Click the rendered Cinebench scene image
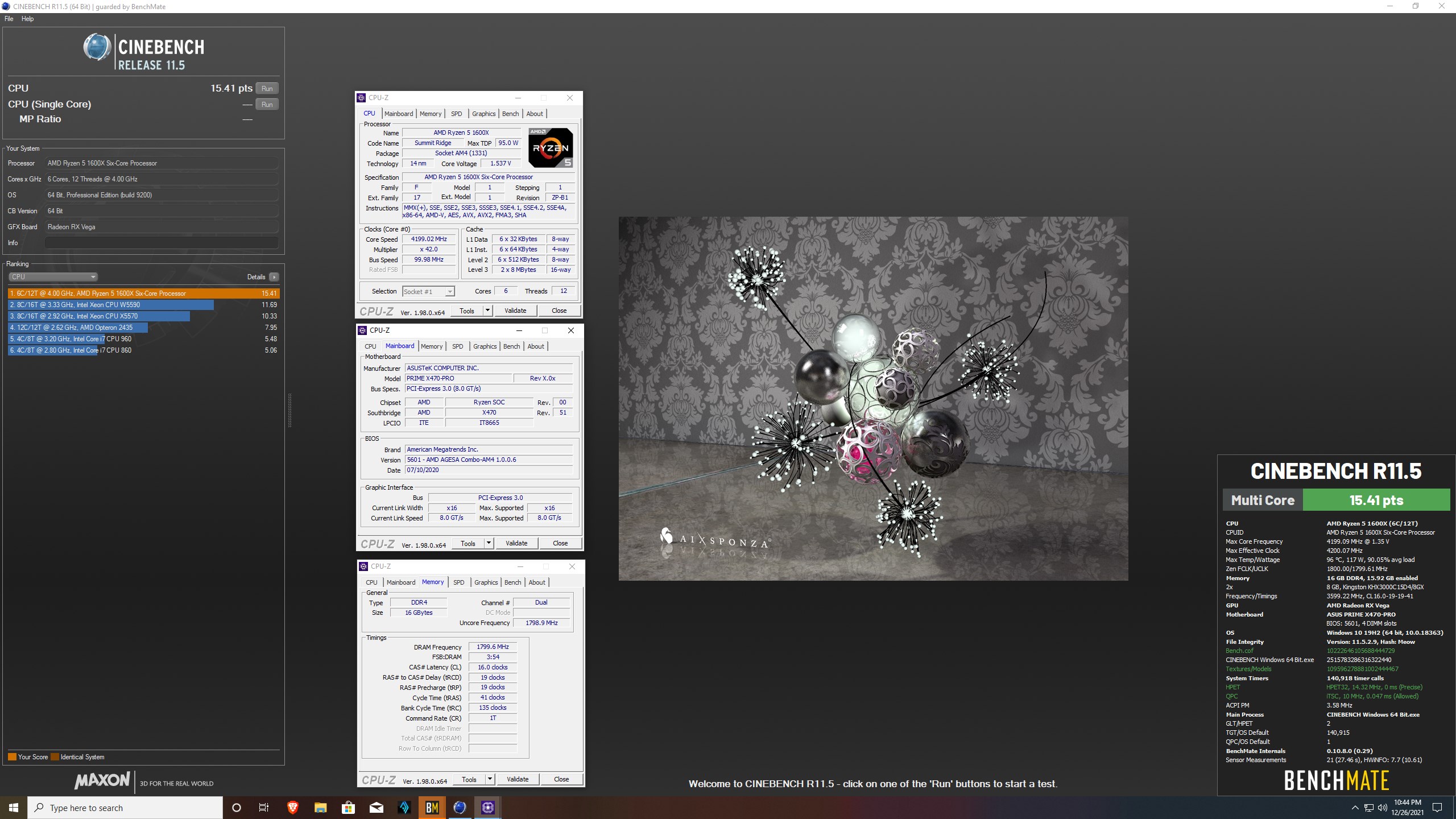The height and width of the screenshot is (819, 1456). [x=873, y=398]
